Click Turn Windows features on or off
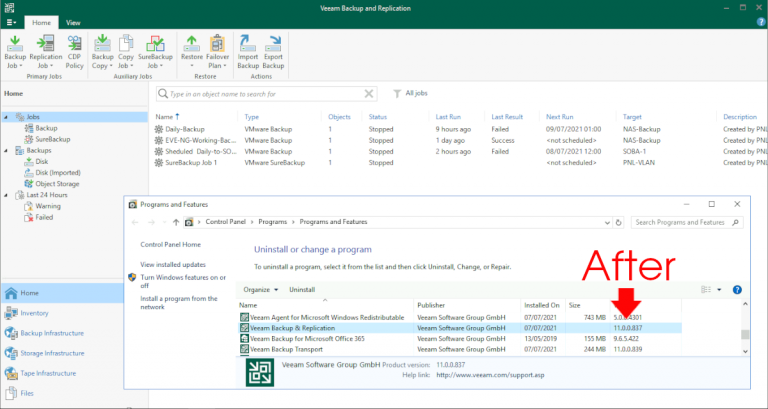The height and width of the screenshot is (409, 768). click(x=183, y=281)
